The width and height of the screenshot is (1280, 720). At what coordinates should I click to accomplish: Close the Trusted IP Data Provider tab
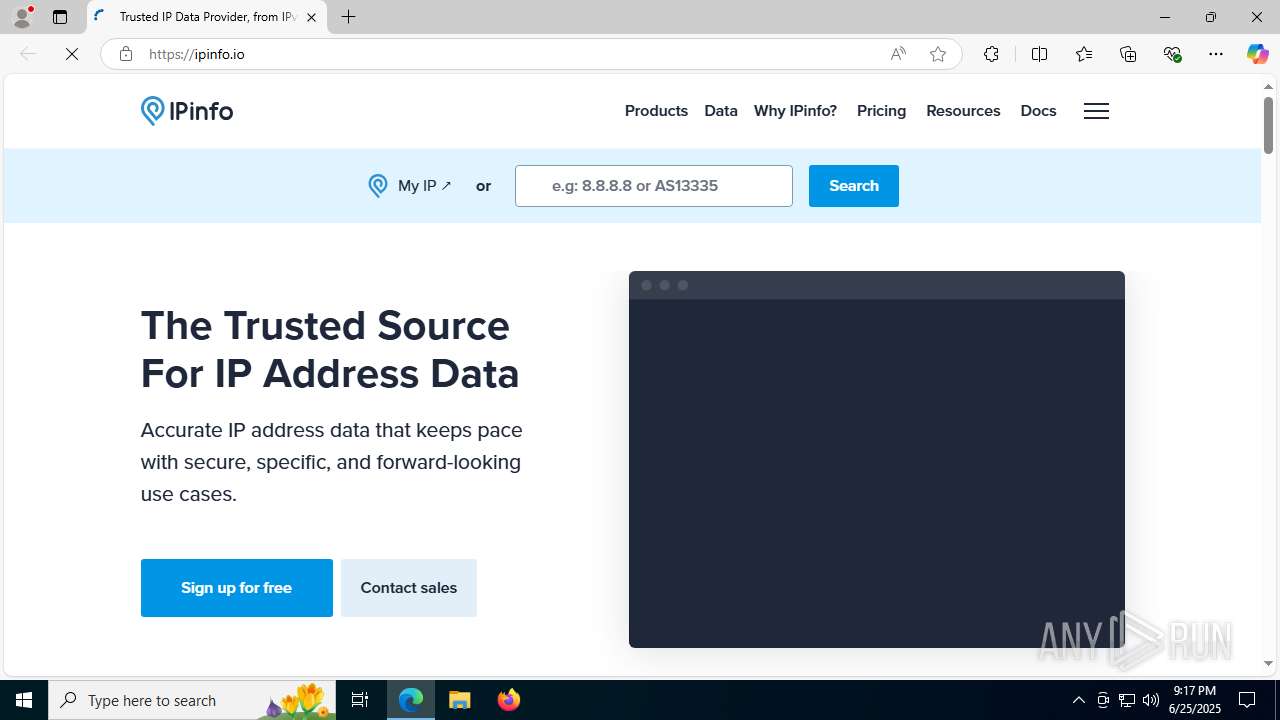pyautogui.click(x=311, y=17)
